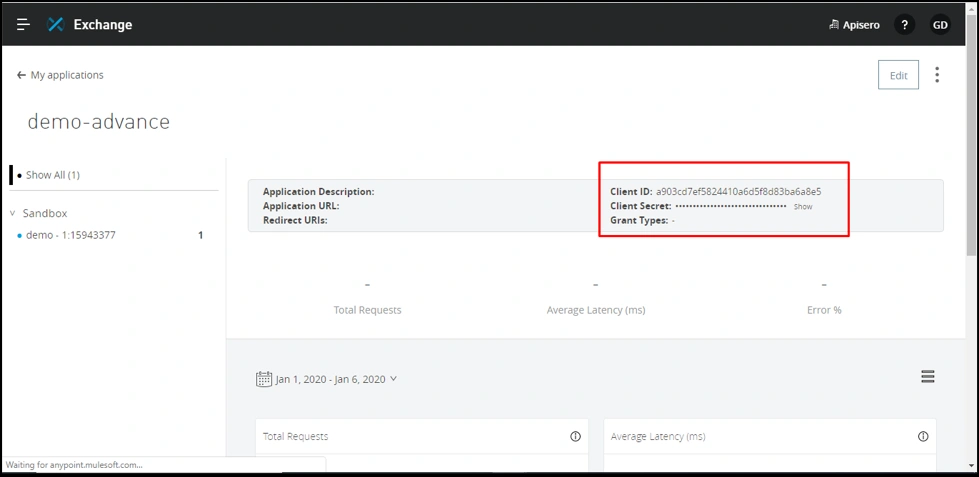Click the Anypoint Exchange logo icon
Screen dimensions: 979x477
click(x=56, y=24)
